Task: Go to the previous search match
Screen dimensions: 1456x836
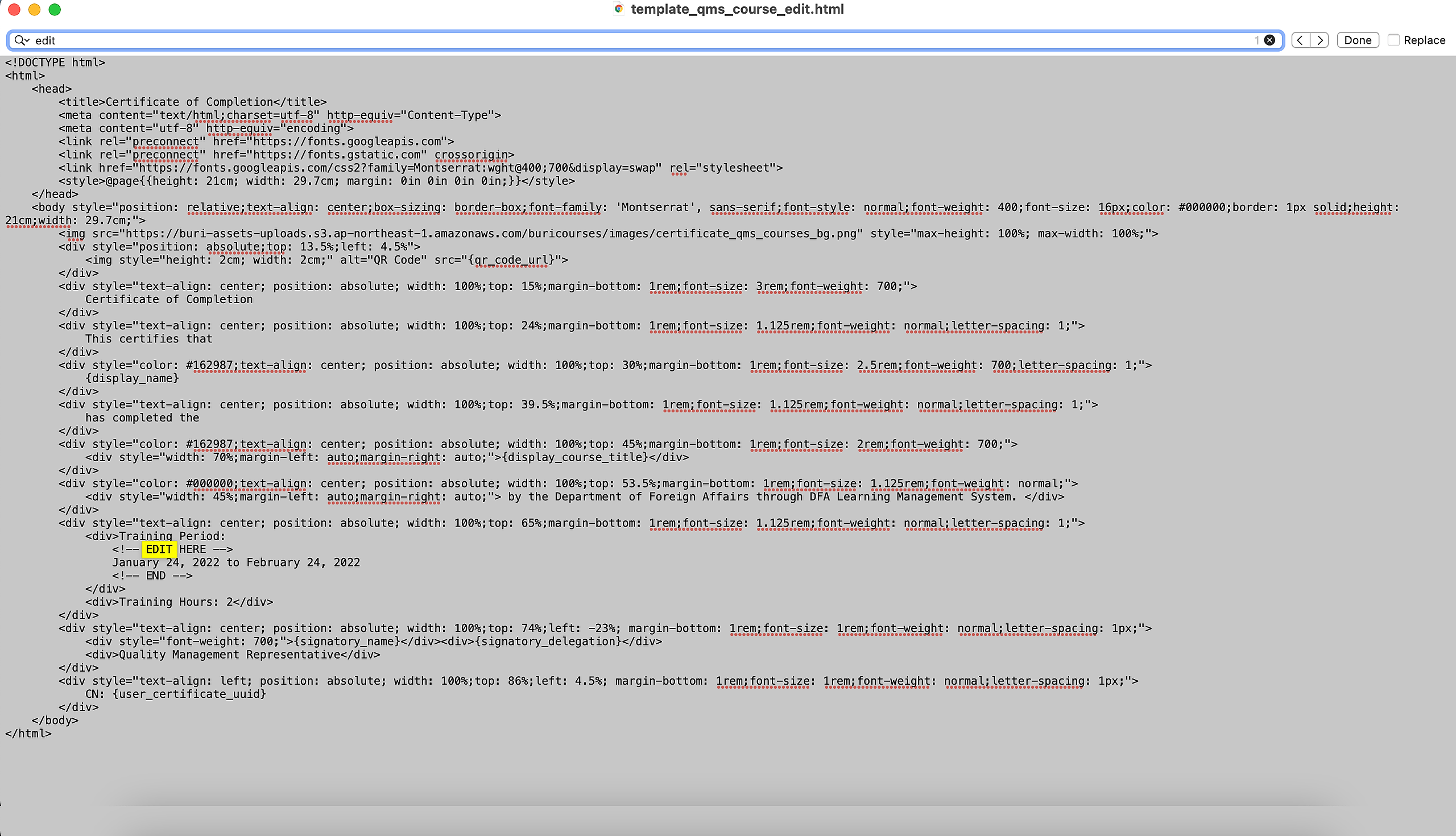Action: coord(1300,40)
